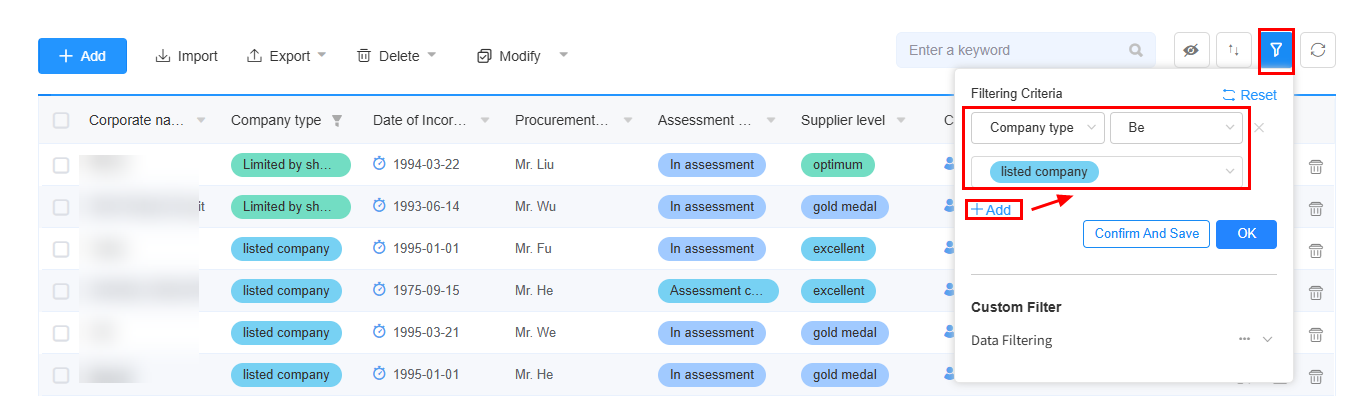Click trash icon in first row
Viewport: 1371px width, 396px height.
pyautogui.click(x=1316, y=166)
